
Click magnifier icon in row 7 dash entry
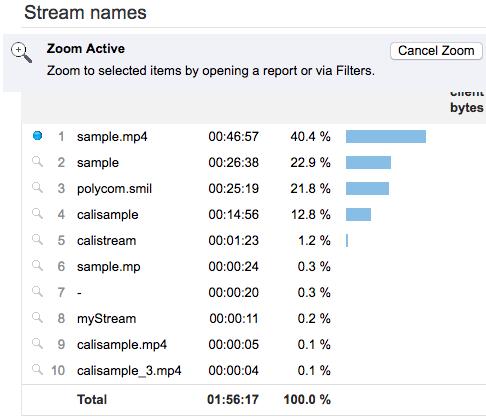[x=37, y=292]
